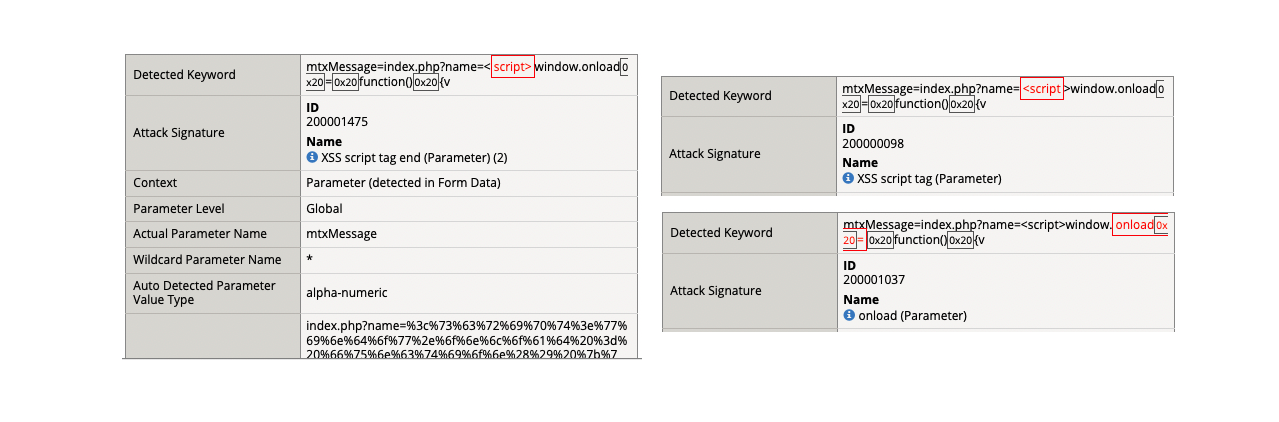Click "Parameter (detected in Form Data)" value

click(403, 183)
